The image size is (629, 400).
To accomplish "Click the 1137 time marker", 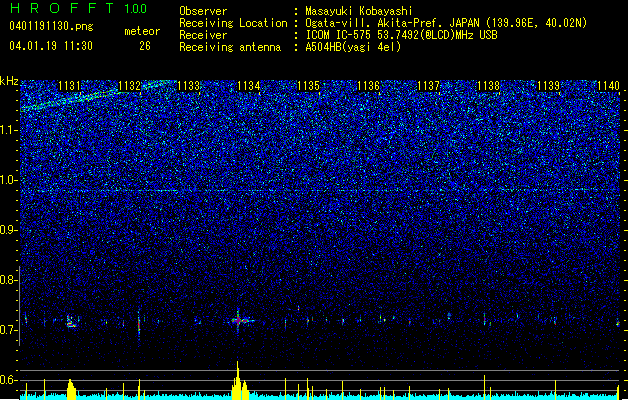I will [x=428, y=86].
